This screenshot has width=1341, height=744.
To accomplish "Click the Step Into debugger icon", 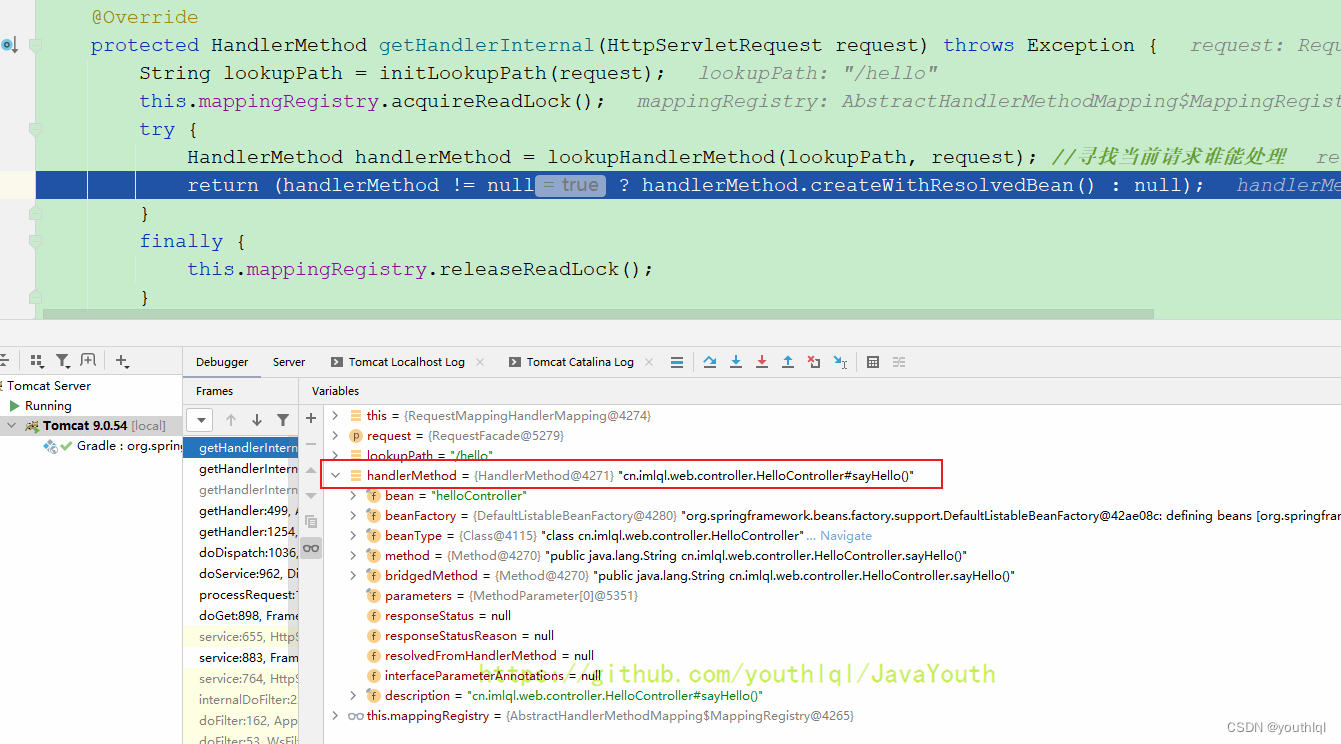I will tap(736, 362).
